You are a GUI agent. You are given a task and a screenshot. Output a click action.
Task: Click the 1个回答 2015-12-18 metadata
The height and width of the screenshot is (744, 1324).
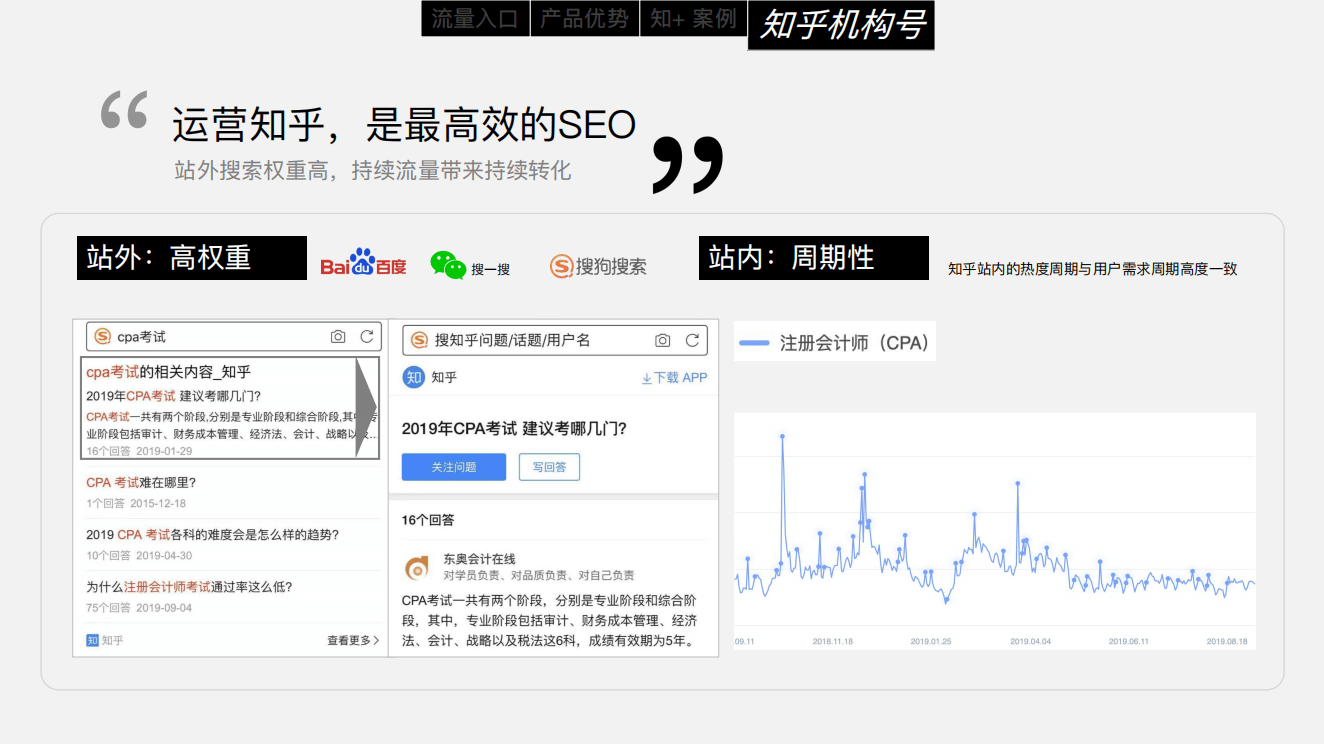tap(136, 504)
